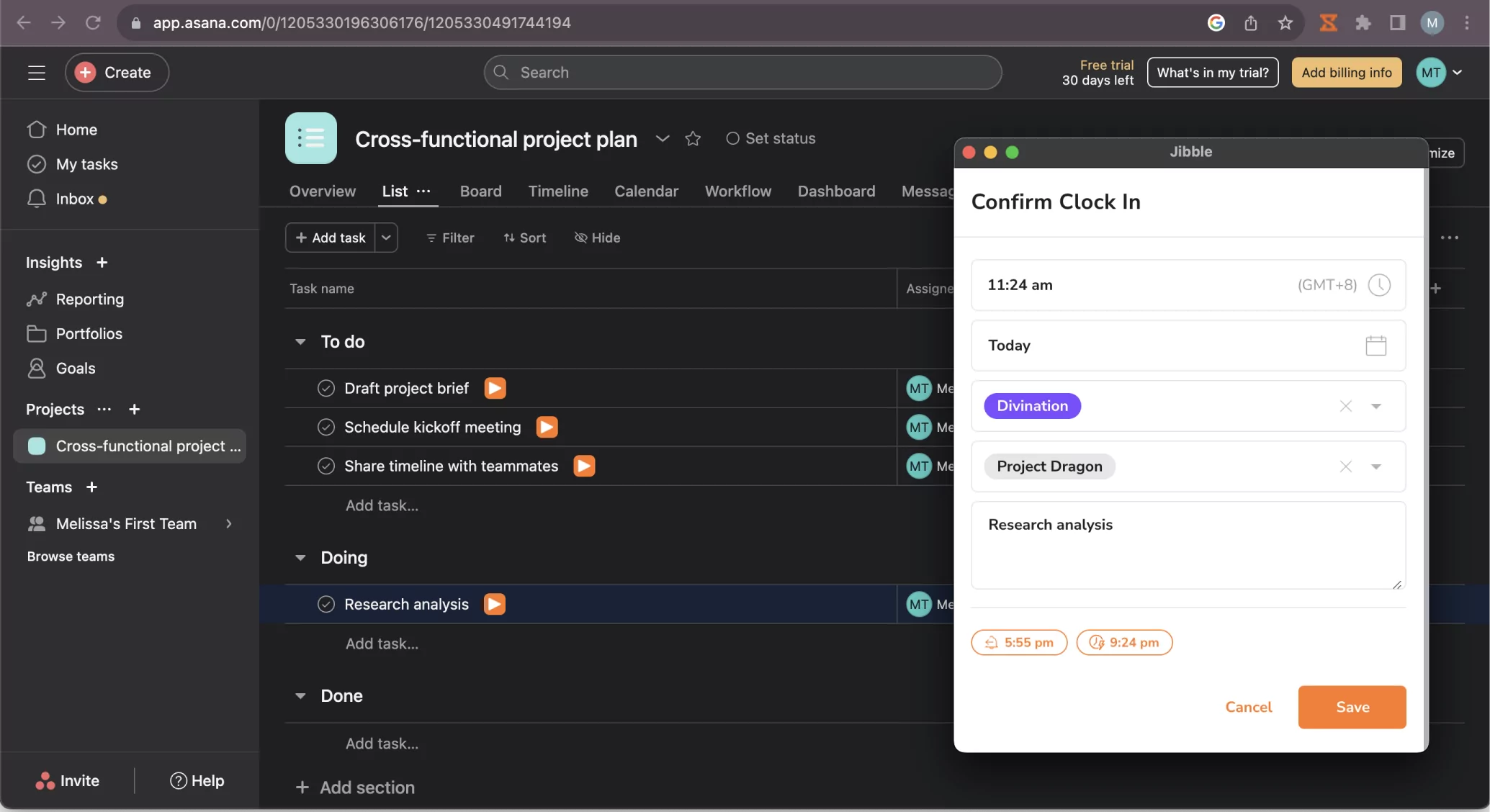Open Projects more options ellipsis
This screenshot has width=1490, height=812.
pyautogui.click(x=104, y=409)
